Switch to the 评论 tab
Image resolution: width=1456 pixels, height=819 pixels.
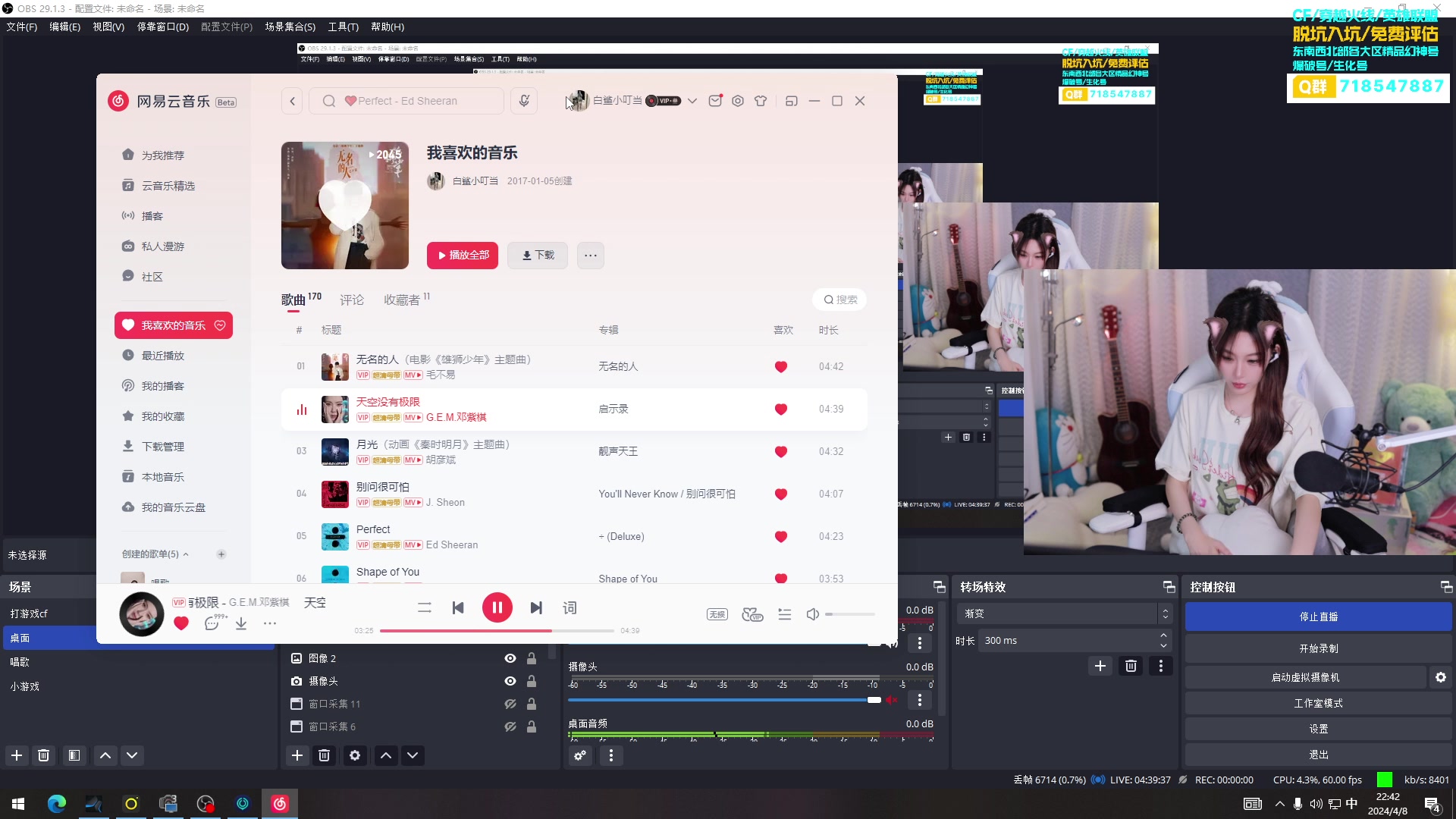(352, 300)
